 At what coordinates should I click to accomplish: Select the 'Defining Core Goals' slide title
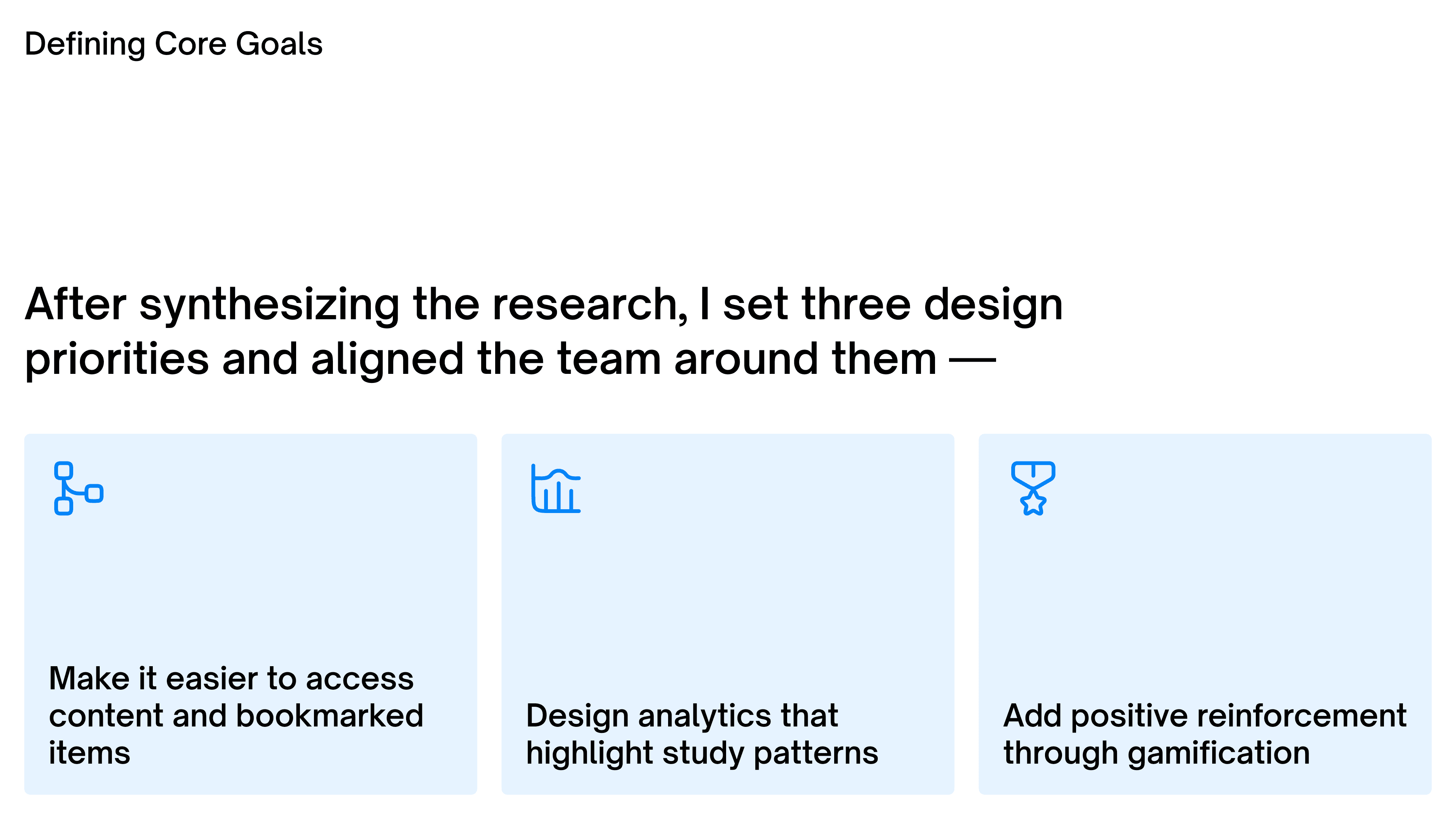[x=174, y=44]
